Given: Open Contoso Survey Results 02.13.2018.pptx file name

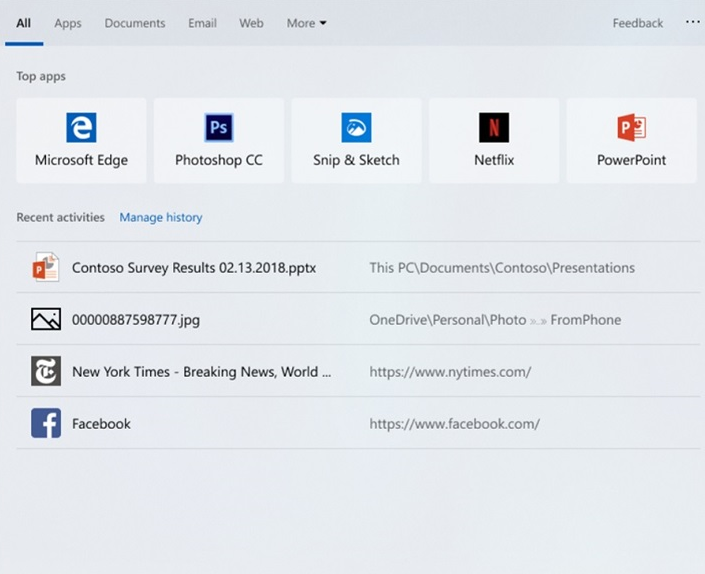Looking at the screenshot, I should [x=194, y=268].
